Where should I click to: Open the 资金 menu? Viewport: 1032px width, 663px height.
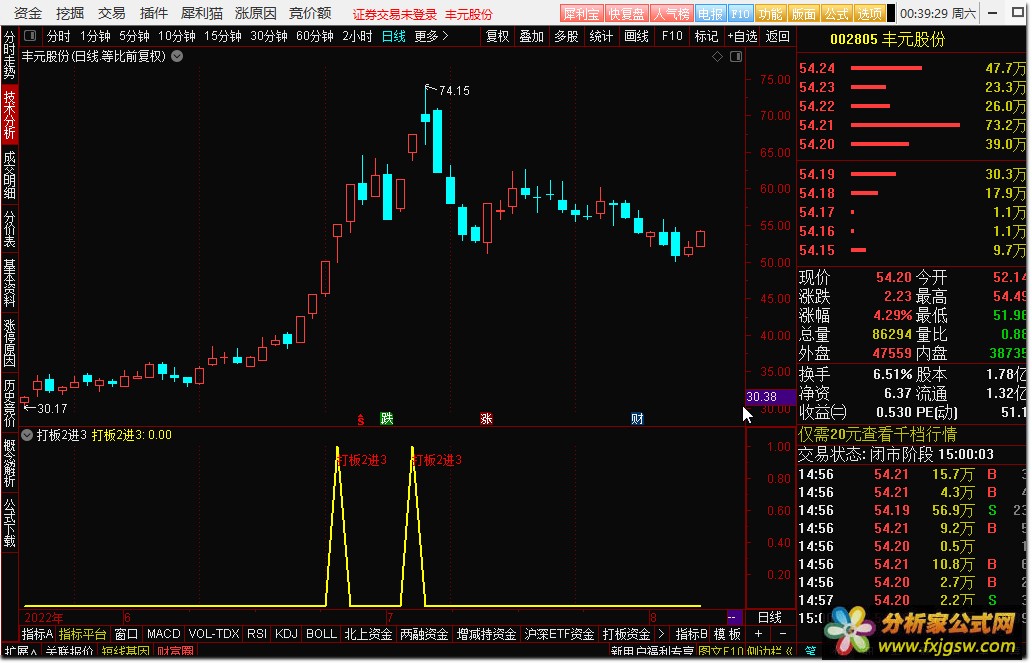(28, 13)
